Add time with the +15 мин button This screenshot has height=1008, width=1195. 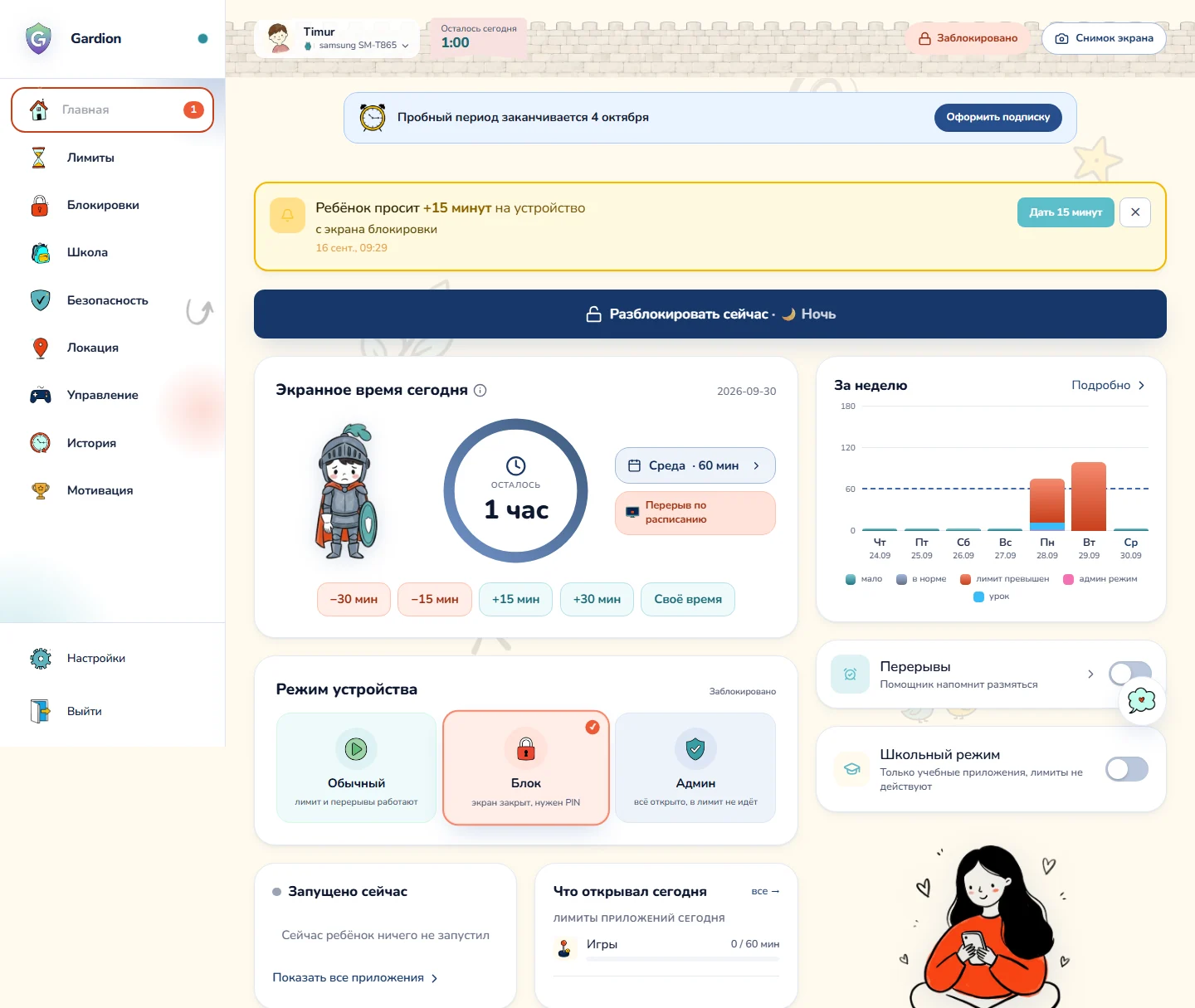point(515,599)
